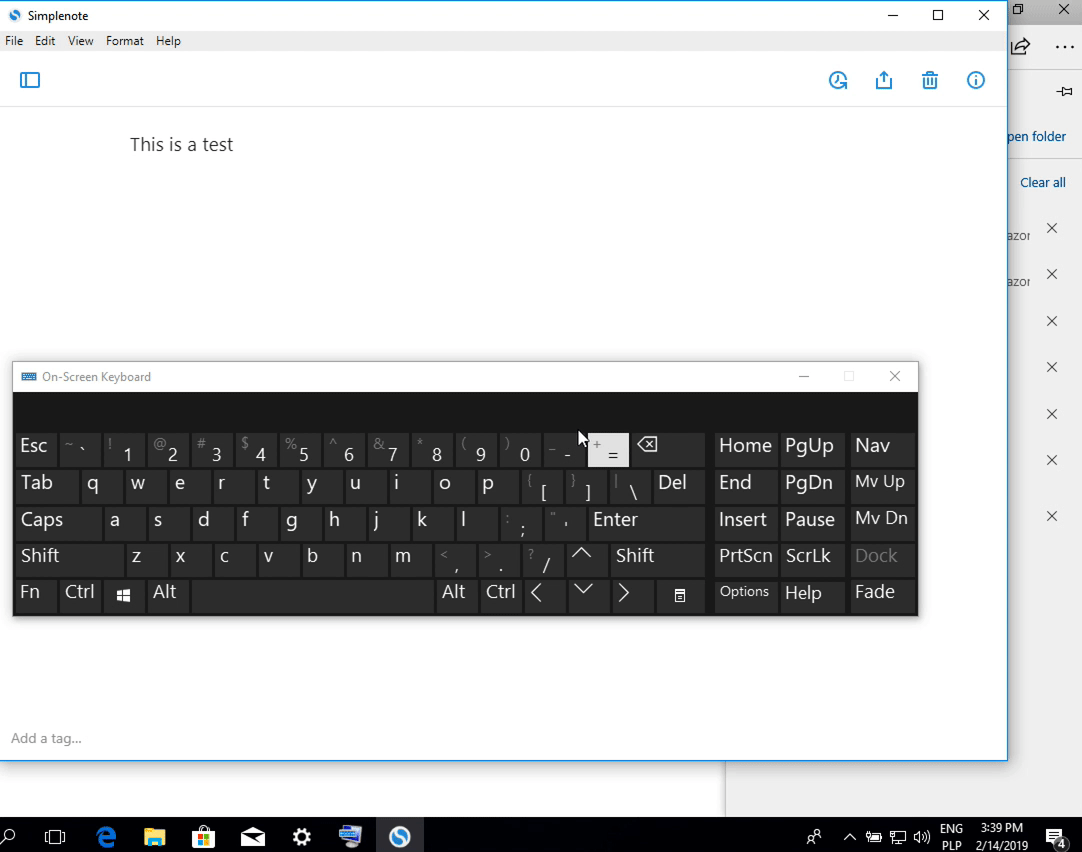Open the Edit menu
1082x852 pixels.
pyautogui.click(x=45, y=40)
